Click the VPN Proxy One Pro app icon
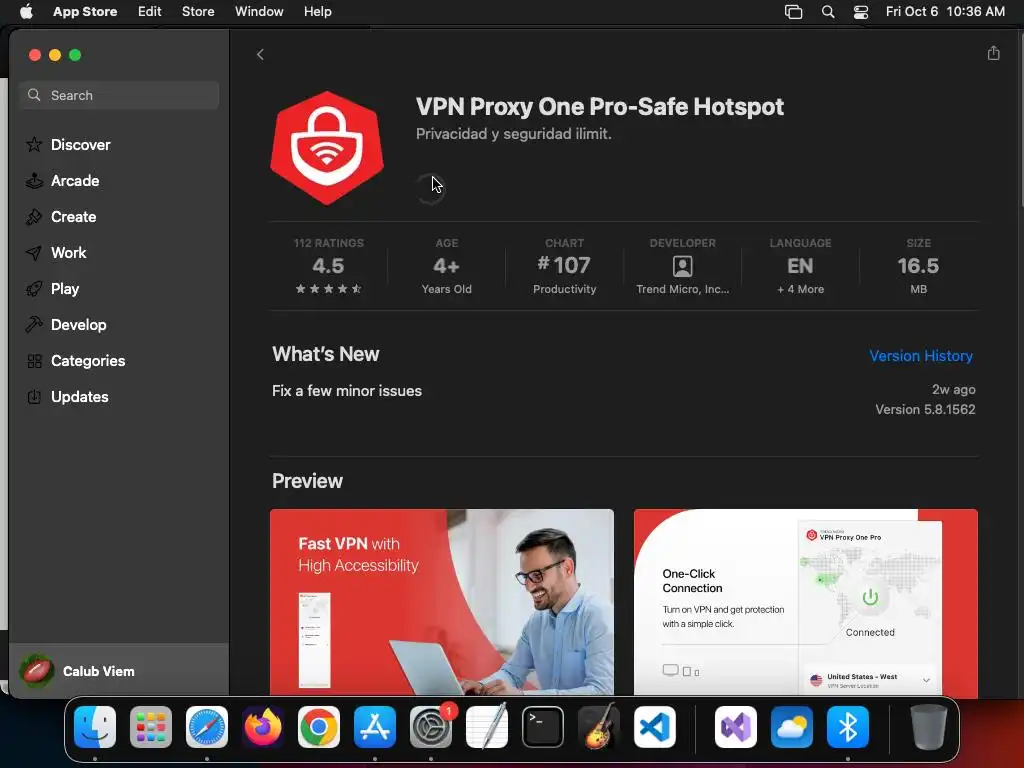Viewport: 1024px width, 768px height. point(327,148)
